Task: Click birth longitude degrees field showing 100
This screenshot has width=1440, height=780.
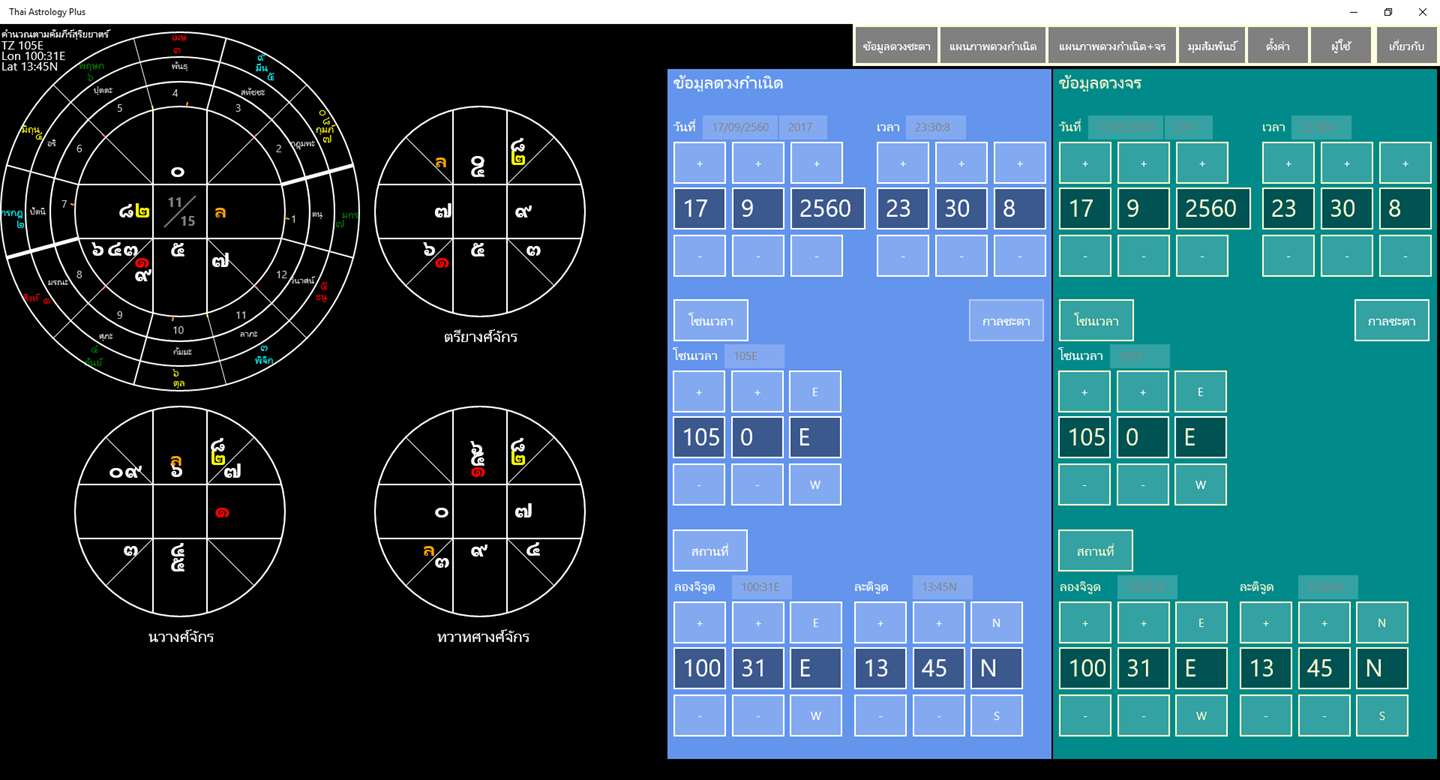Action: click(x=701, y=668)
